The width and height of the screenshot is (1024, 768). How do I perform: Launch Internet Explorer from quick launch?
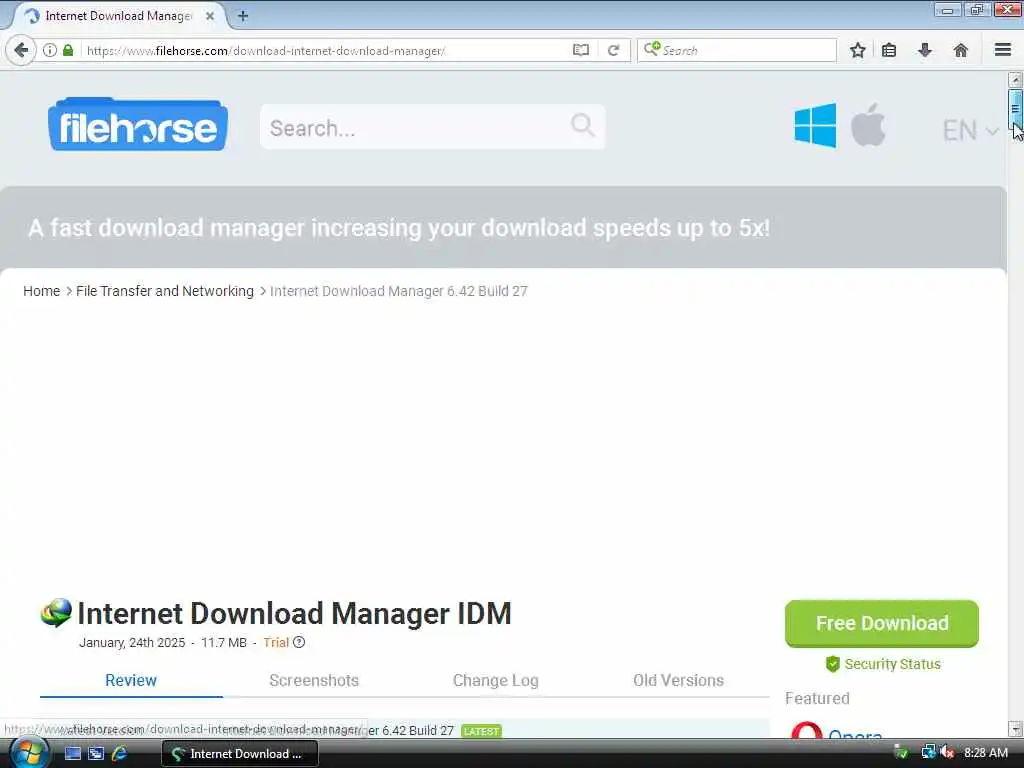pyautogui.click(x=120, y=754)
